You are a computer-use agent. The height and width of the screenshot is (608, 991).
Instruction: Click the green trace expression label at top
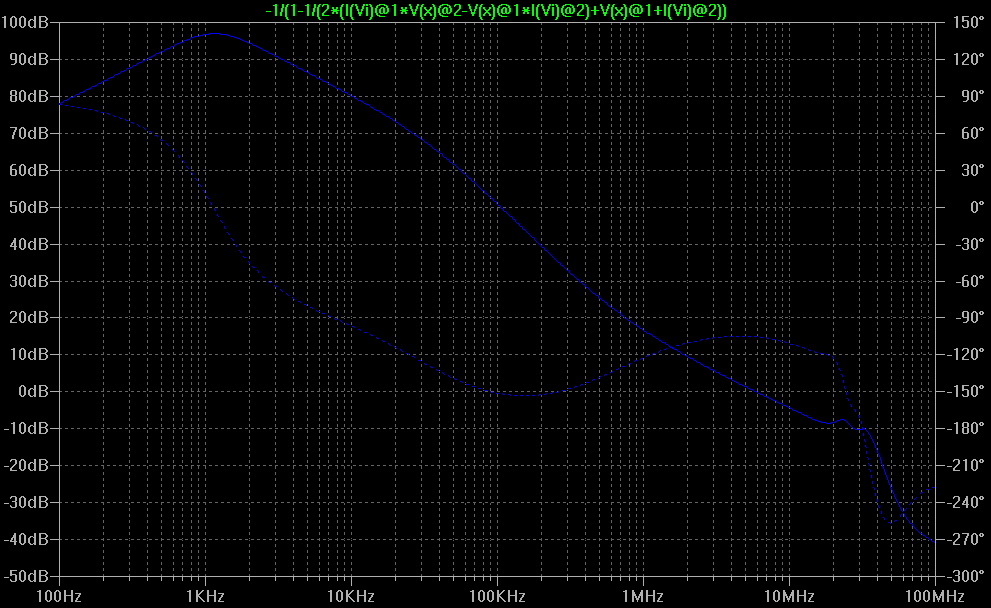496,10
